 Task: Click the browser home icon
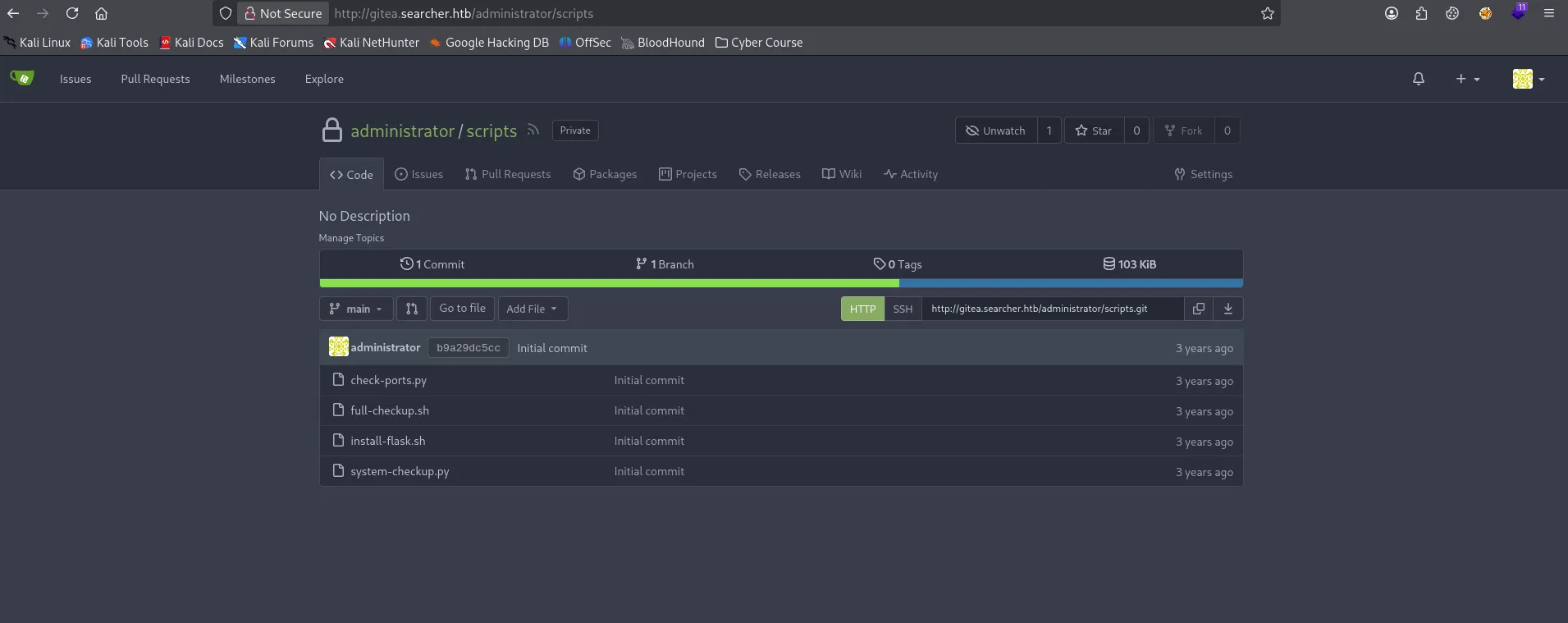(101, 13)
